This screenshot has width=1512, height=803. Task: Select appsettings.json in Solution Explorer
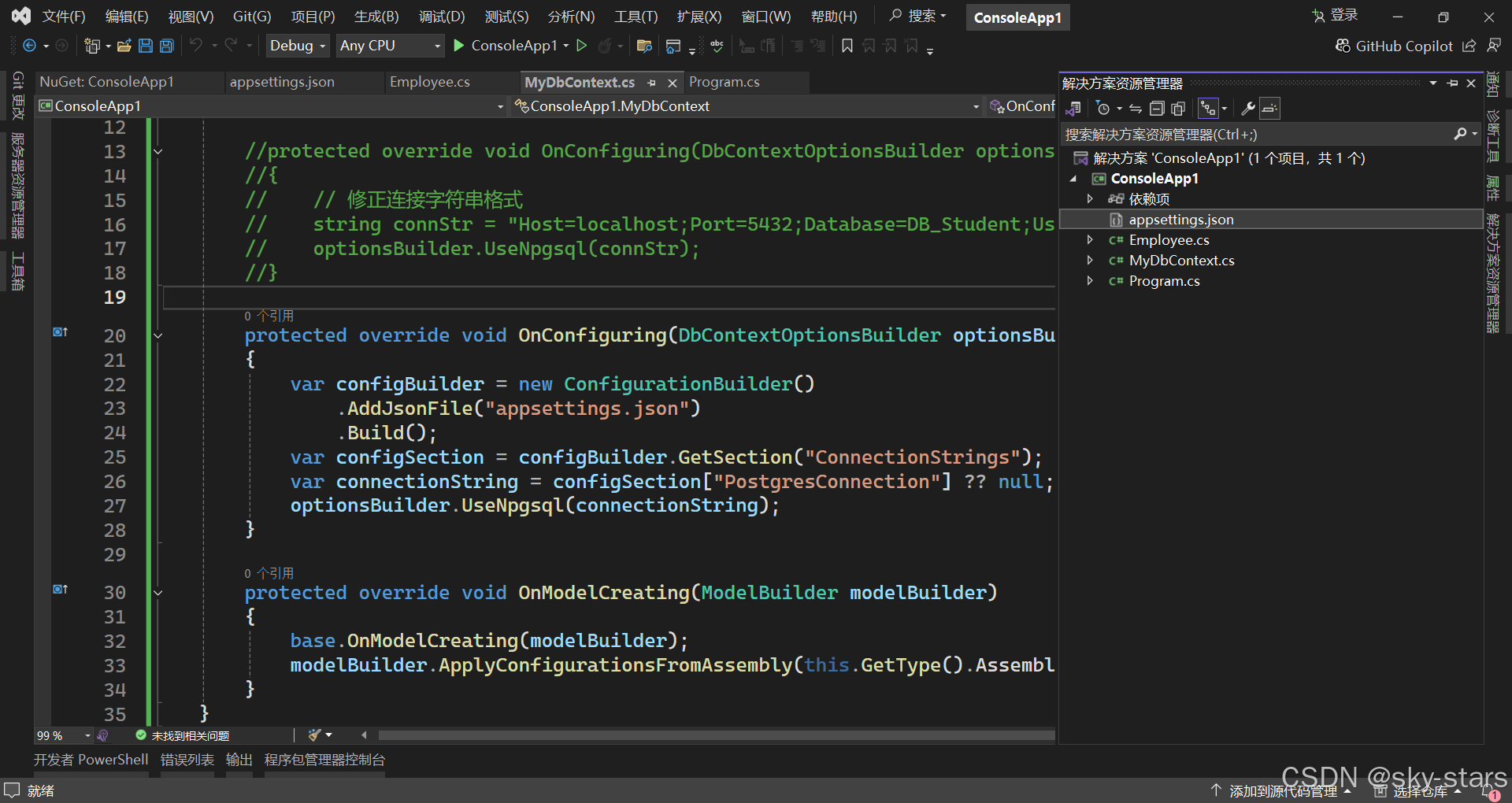click(1272, 220)
